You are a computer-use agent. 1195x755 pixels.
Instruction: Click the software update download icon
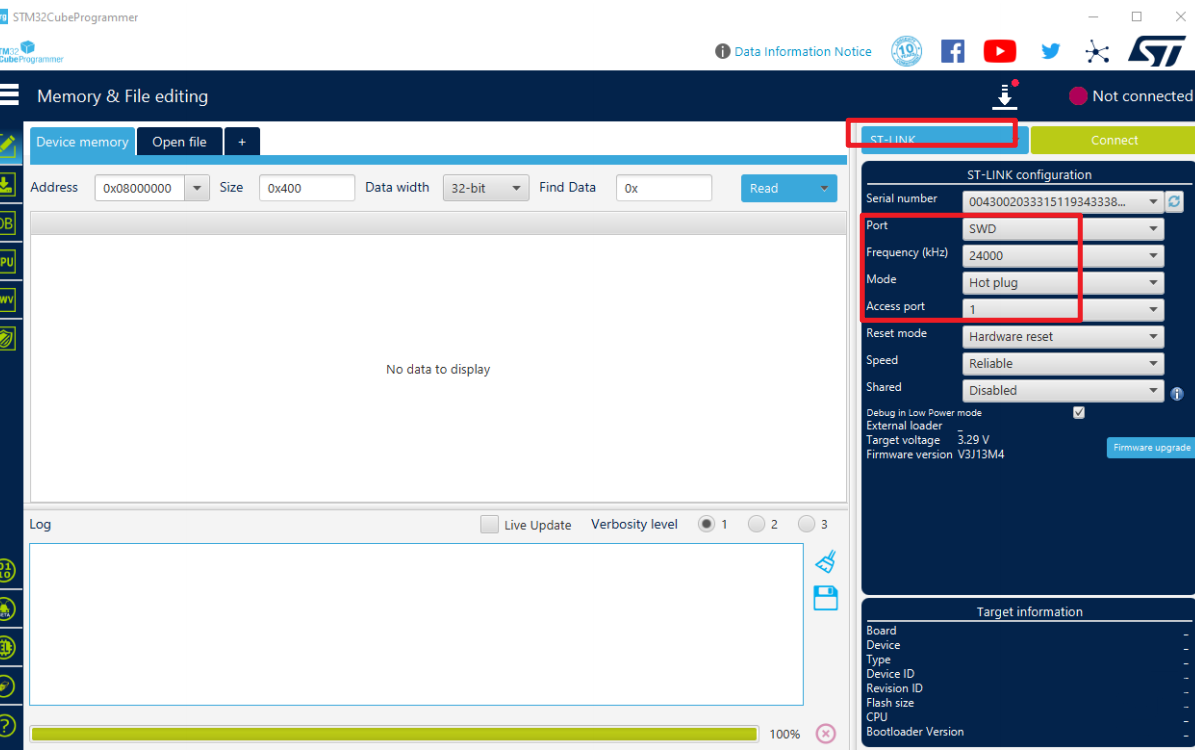tap(1004, 97)
